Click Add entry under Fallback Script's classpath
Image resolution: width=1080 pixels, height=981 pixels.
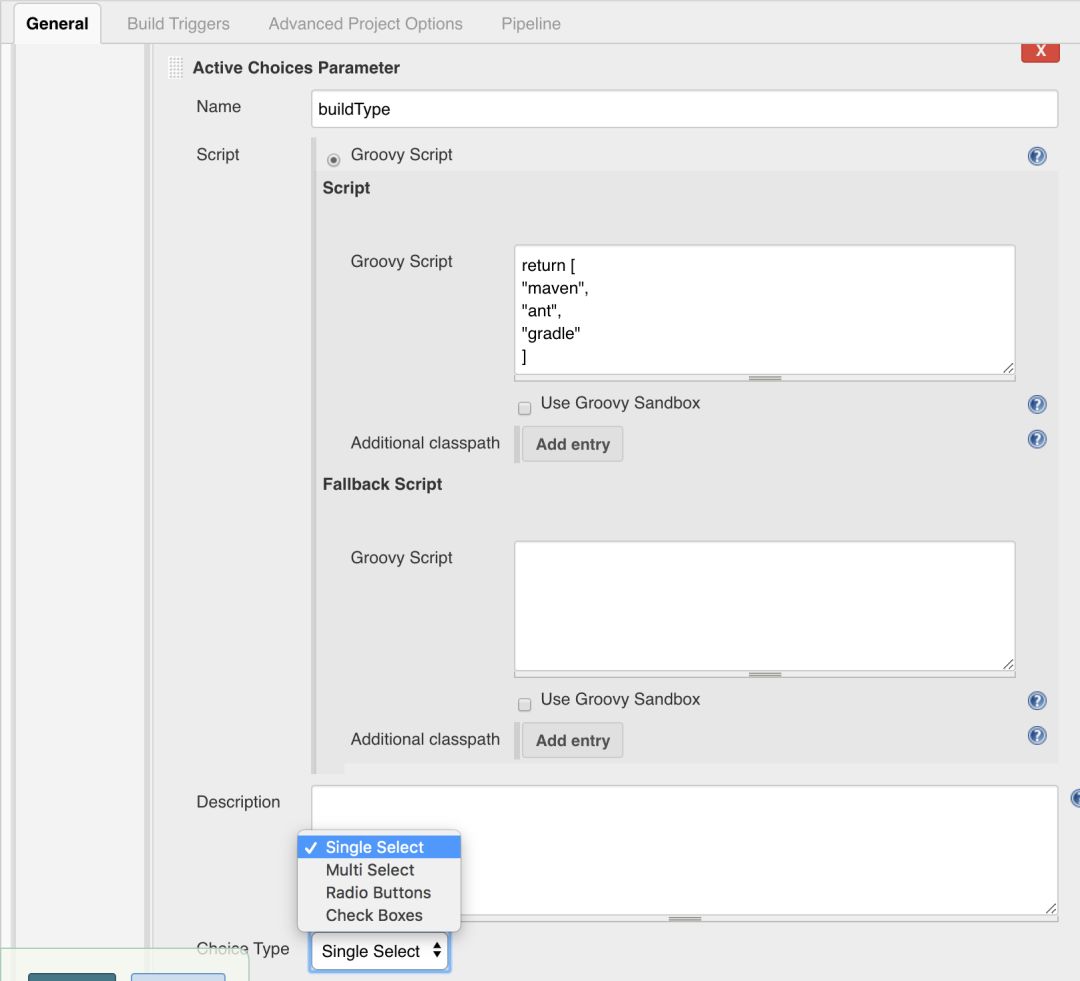(572, 740)
